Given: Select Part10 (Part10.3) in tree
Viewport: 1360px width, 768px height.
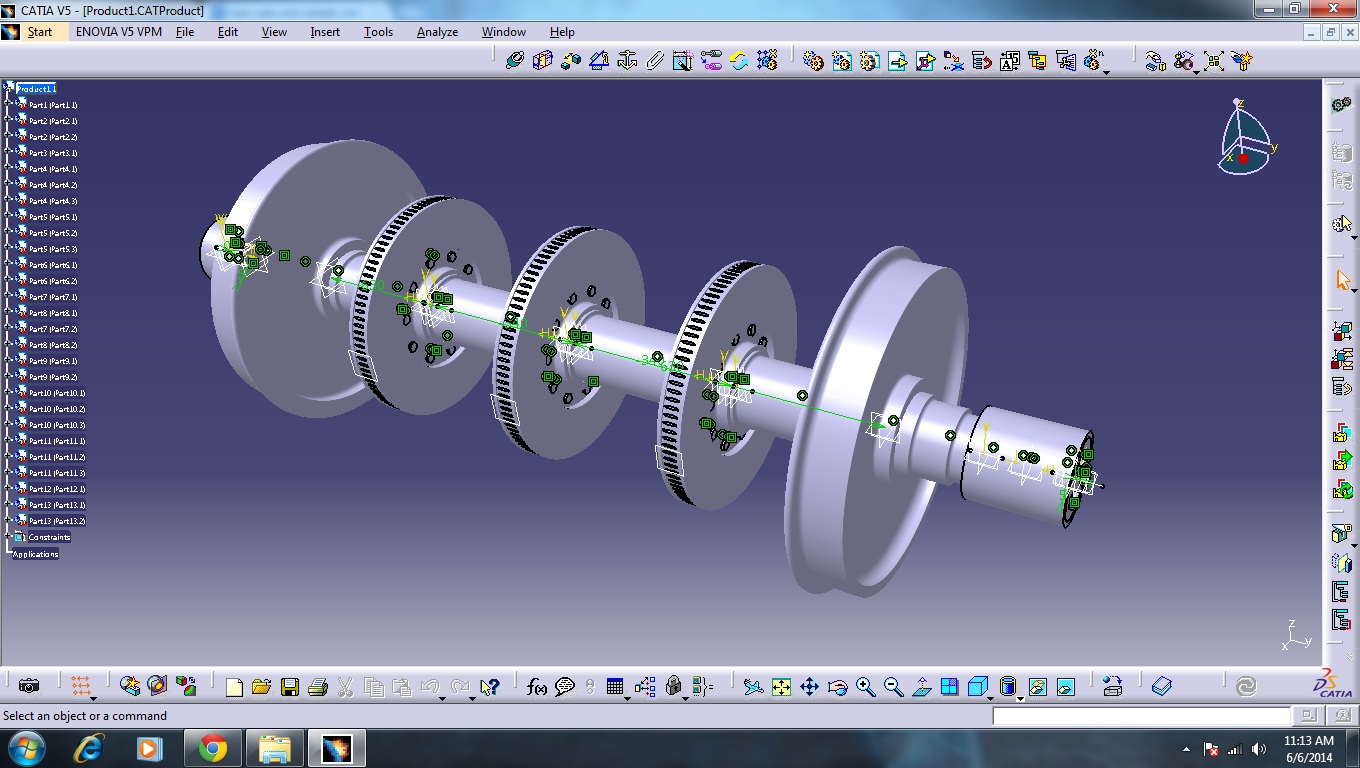Looking at the screenshot, I should [57, 425].
